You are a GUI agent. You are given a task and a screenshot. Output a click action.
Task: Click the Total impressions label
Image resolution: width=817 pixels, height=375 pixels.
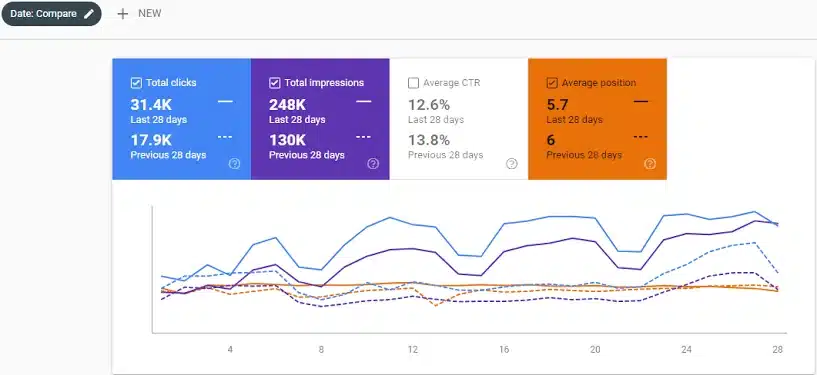click(324, 83)
